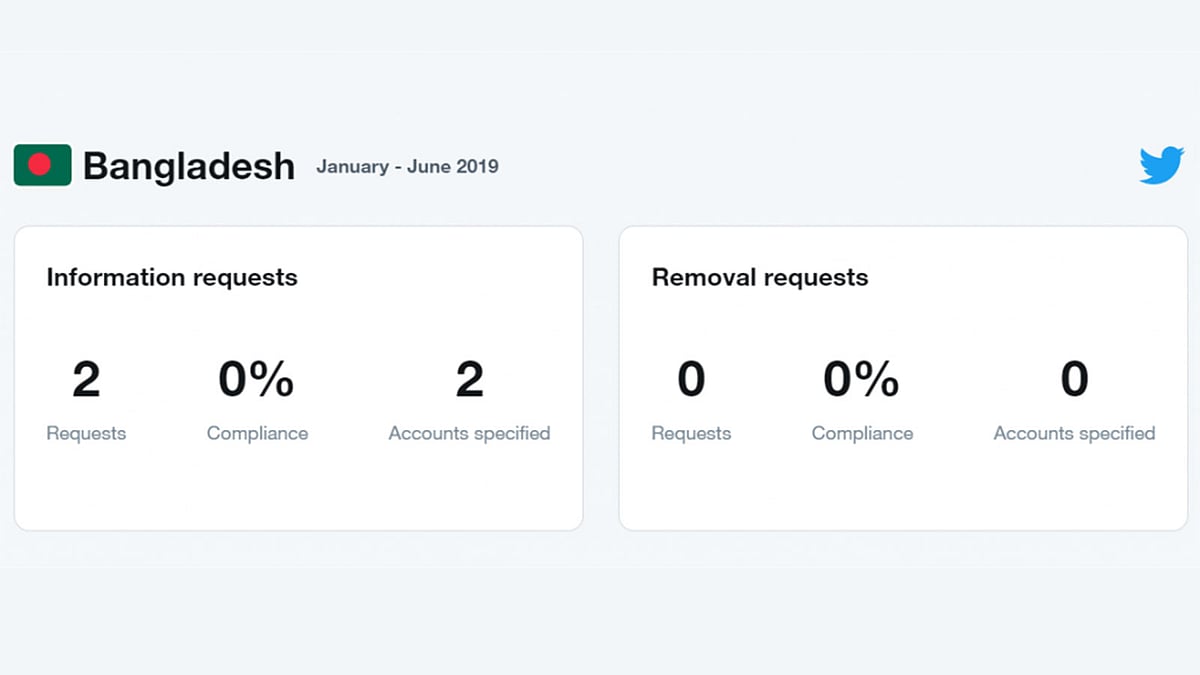Click the Requests label under Information requests

point(86,433)
